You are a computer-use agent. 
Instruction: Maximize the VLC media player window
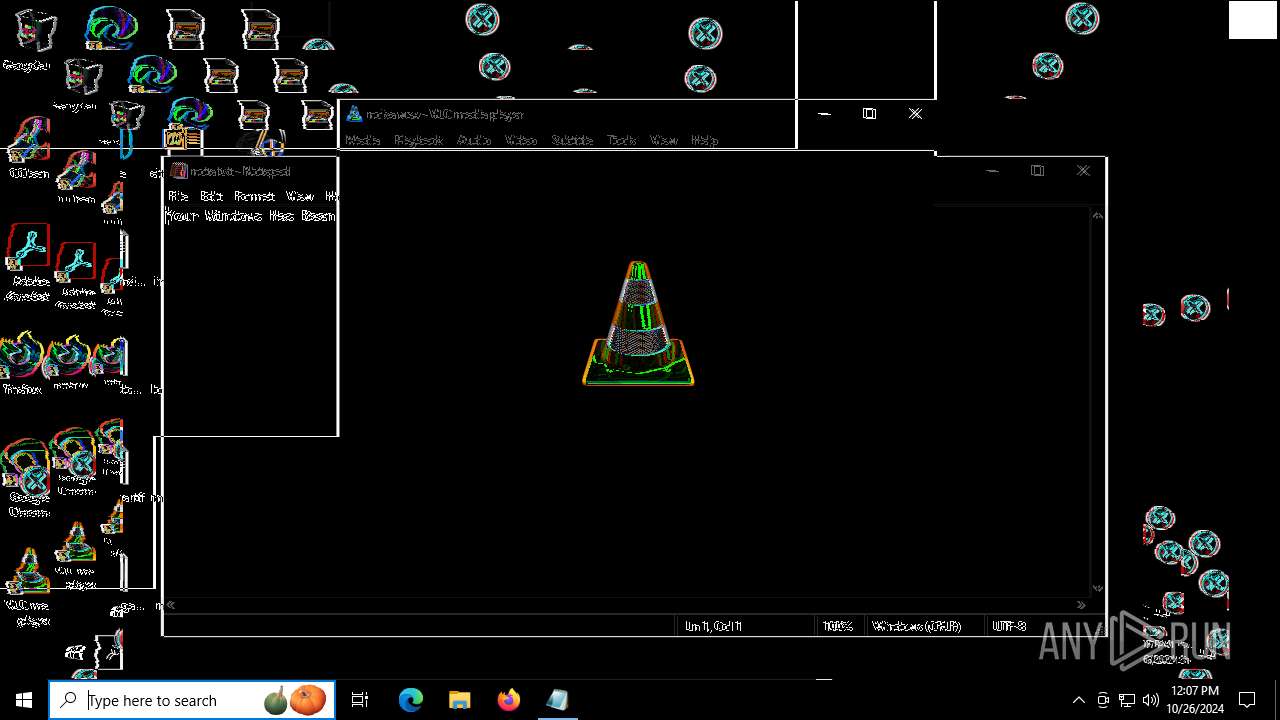869,114
